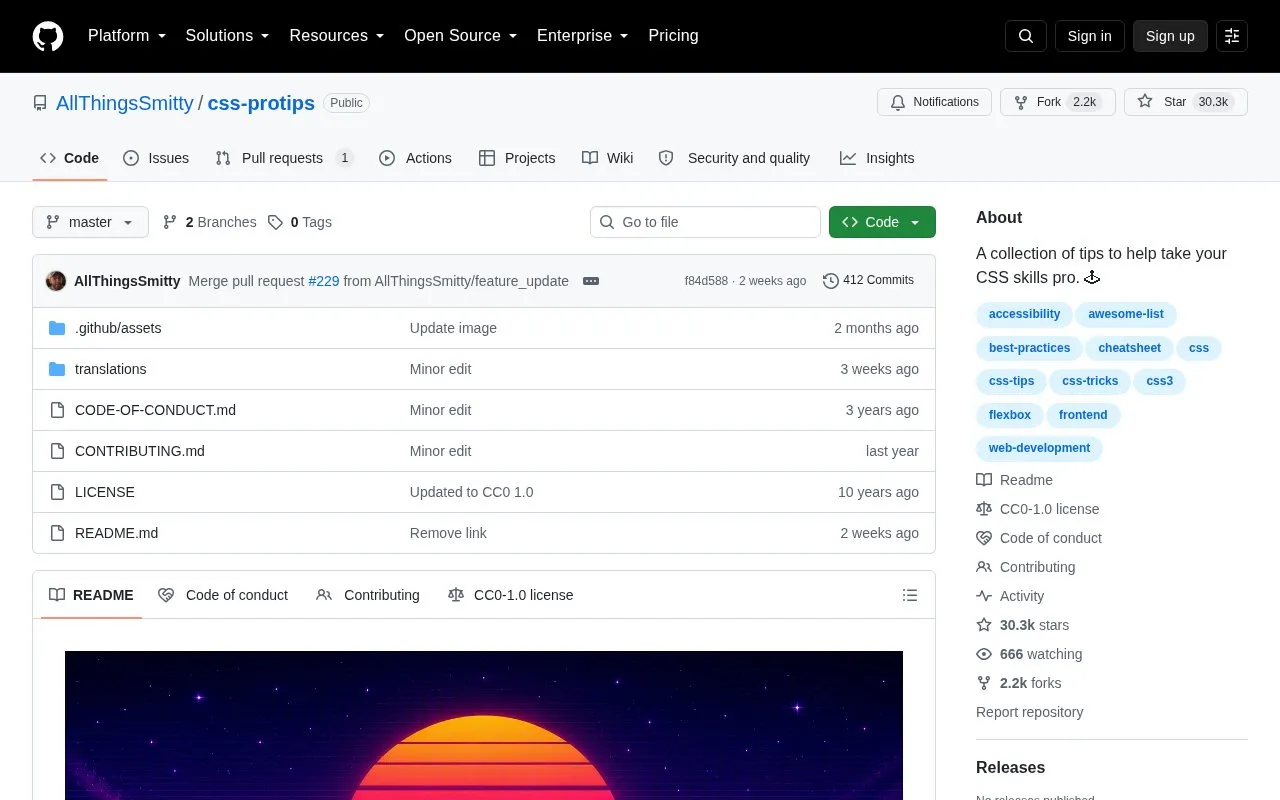Click the bell icon in Notifications
1280x800 pixels.
pos(898,102)
